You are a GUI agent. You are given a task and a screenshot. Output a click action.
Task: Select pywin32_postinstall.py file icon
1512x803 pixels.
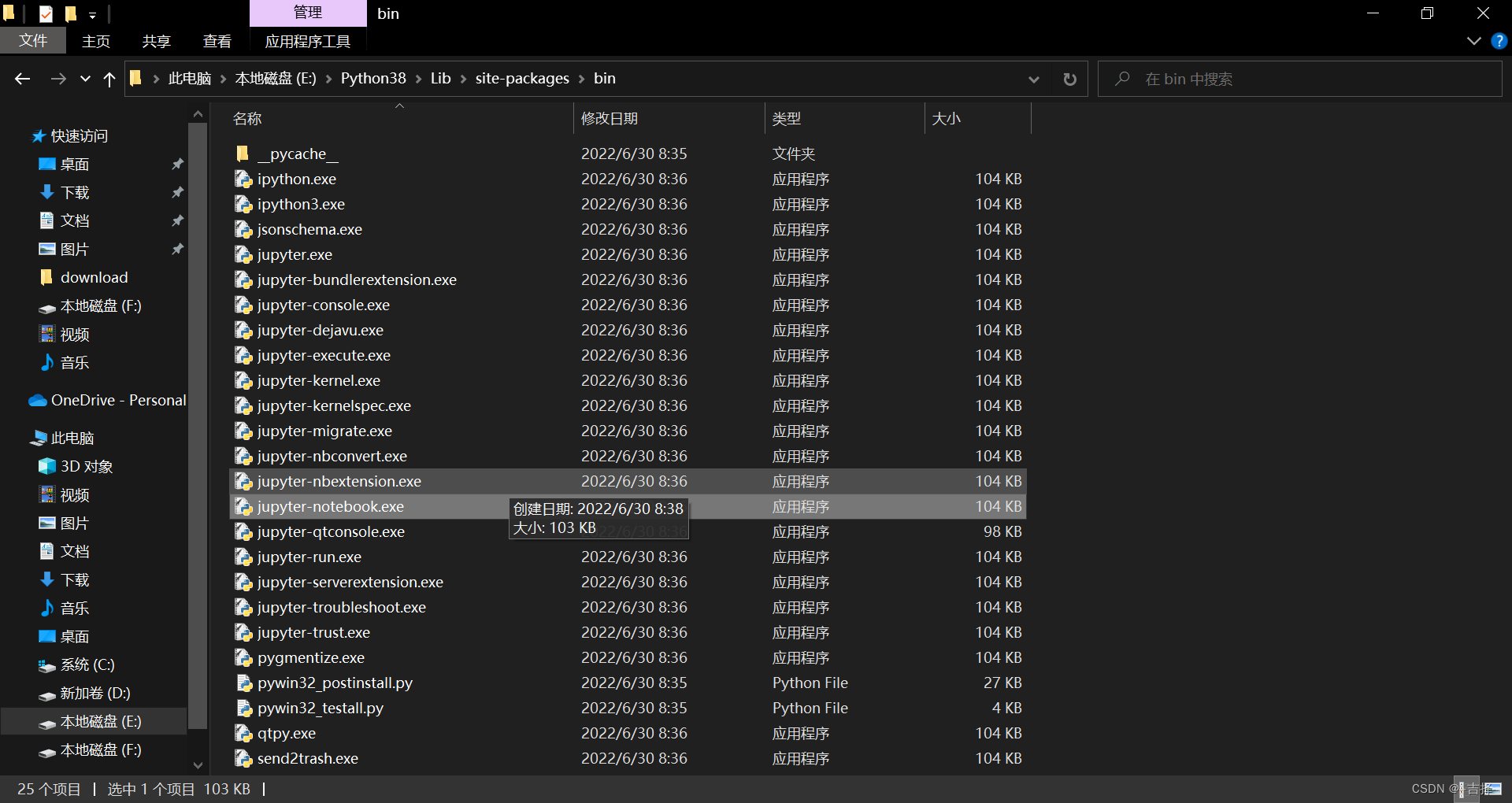(244, 683)
